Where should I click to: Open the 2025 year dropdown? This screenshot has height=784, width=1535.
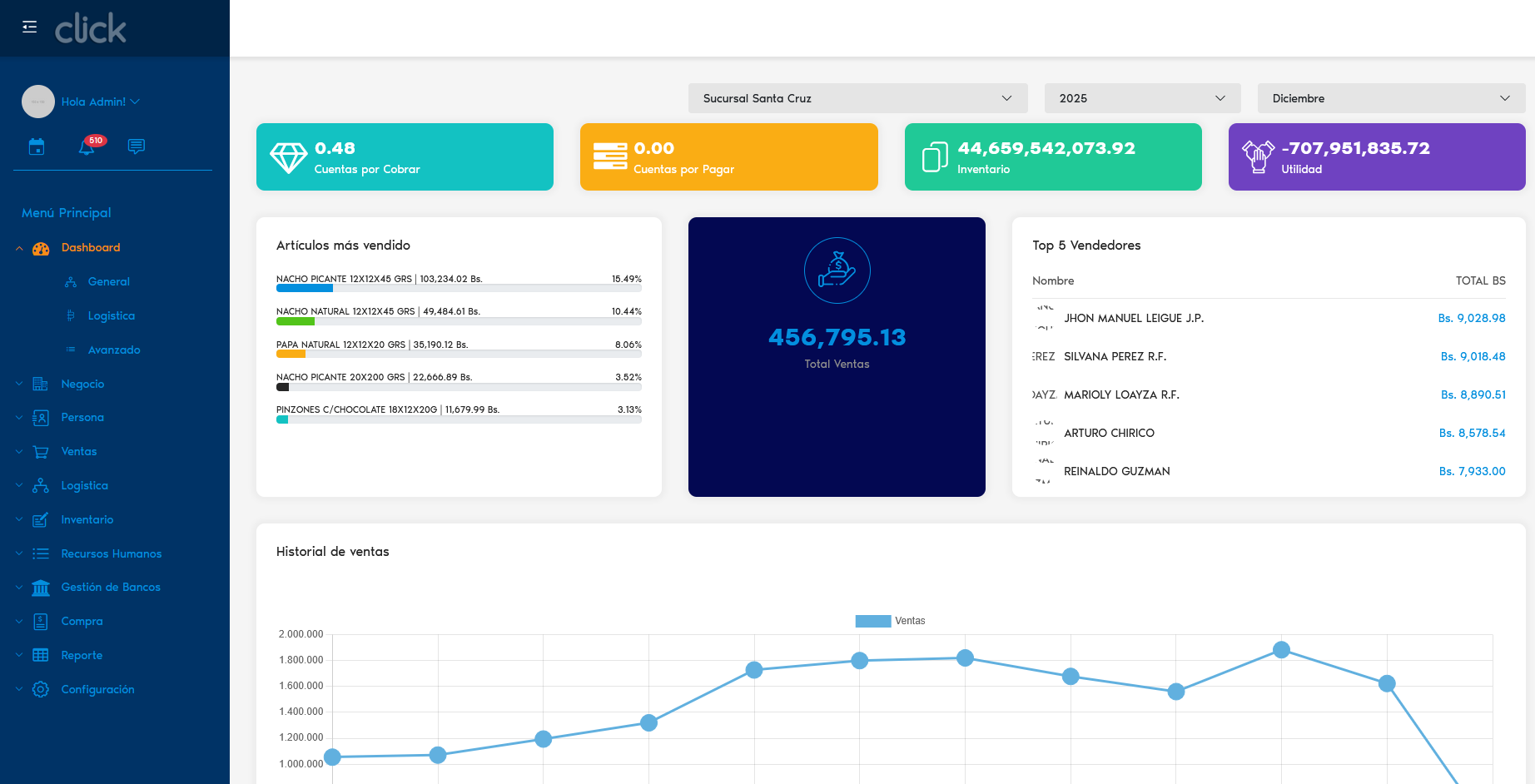1141,98
